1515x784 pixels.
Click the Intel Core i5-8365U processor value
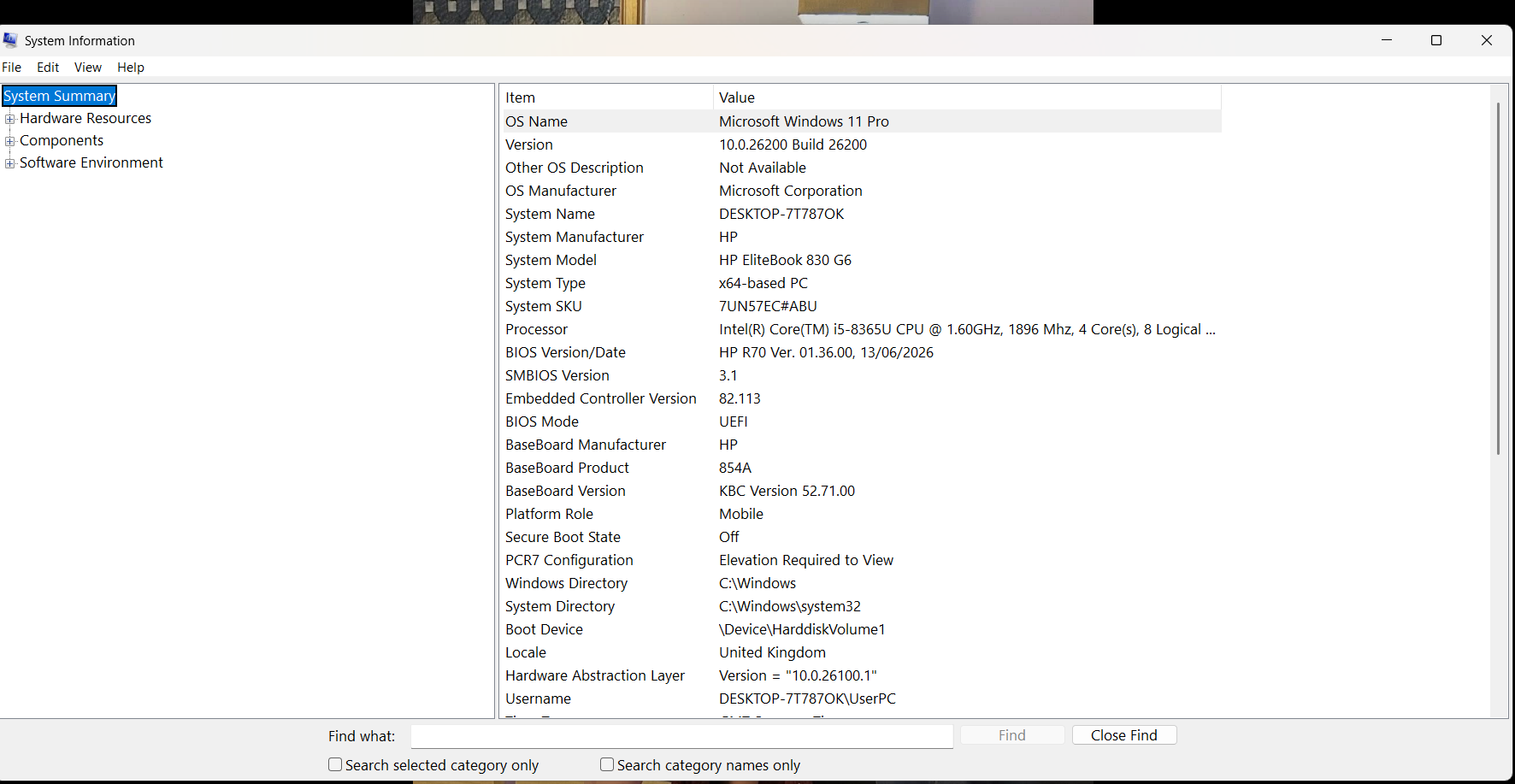[967, 329]
